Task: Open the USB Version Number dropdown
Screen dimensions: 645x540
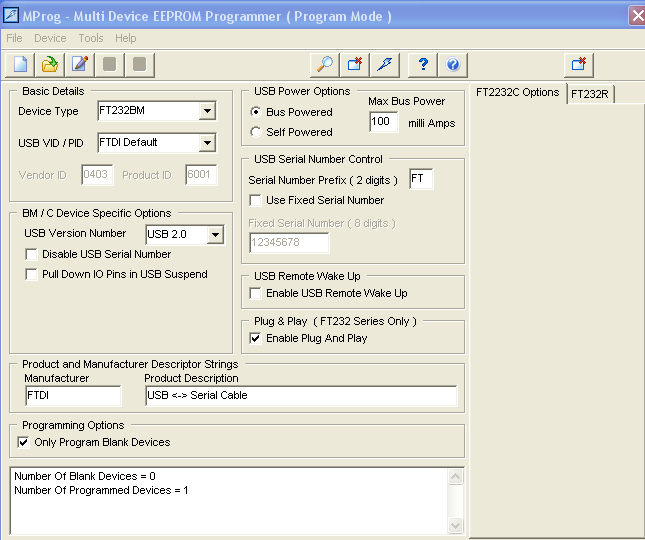Action: [x=216, y=235]
